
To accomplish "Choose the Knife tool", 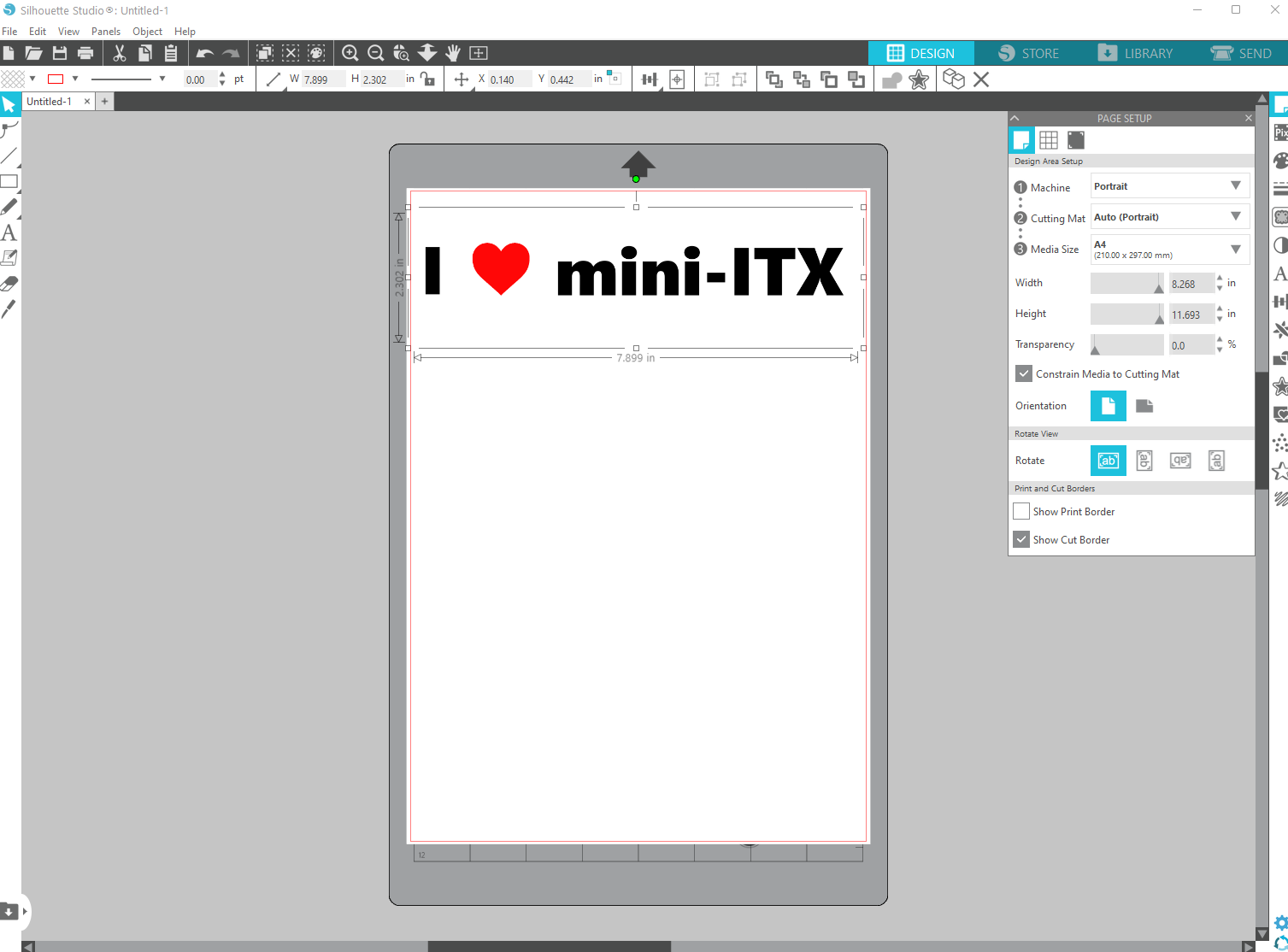I will click(9, 309).
